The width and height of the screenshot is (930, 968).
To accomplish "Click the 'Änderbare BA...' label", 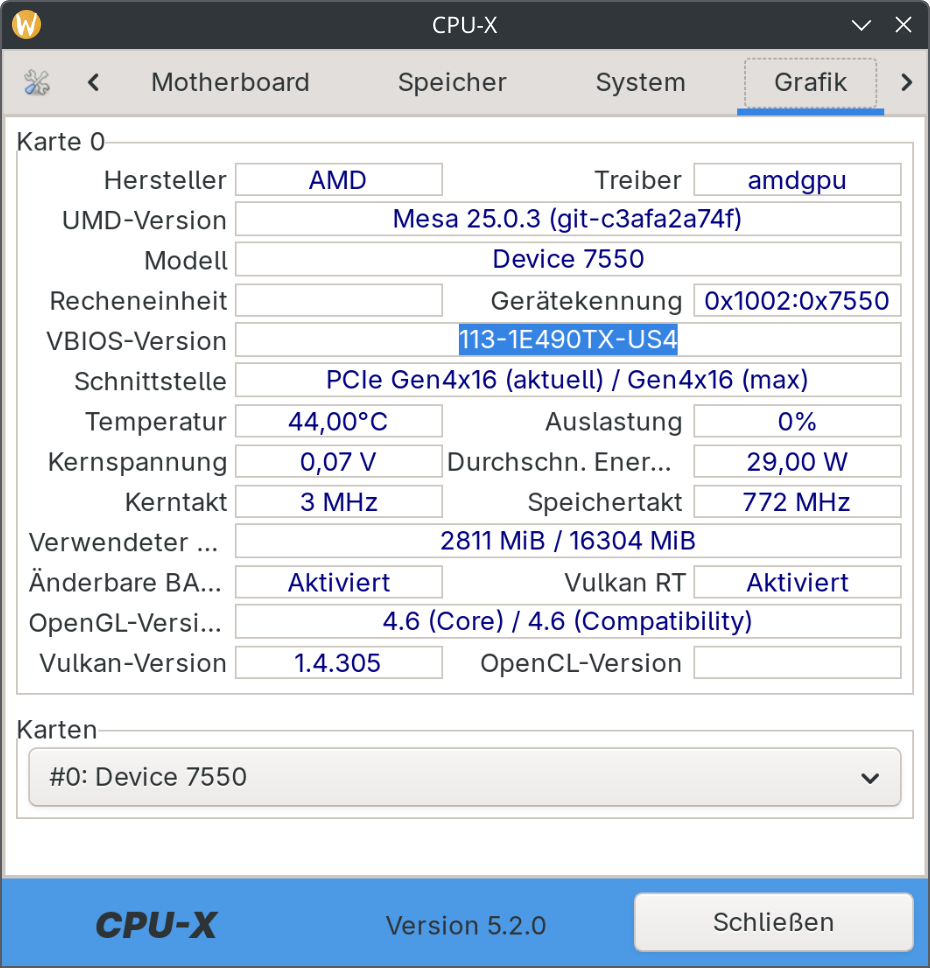I will (x=125, y=582).
